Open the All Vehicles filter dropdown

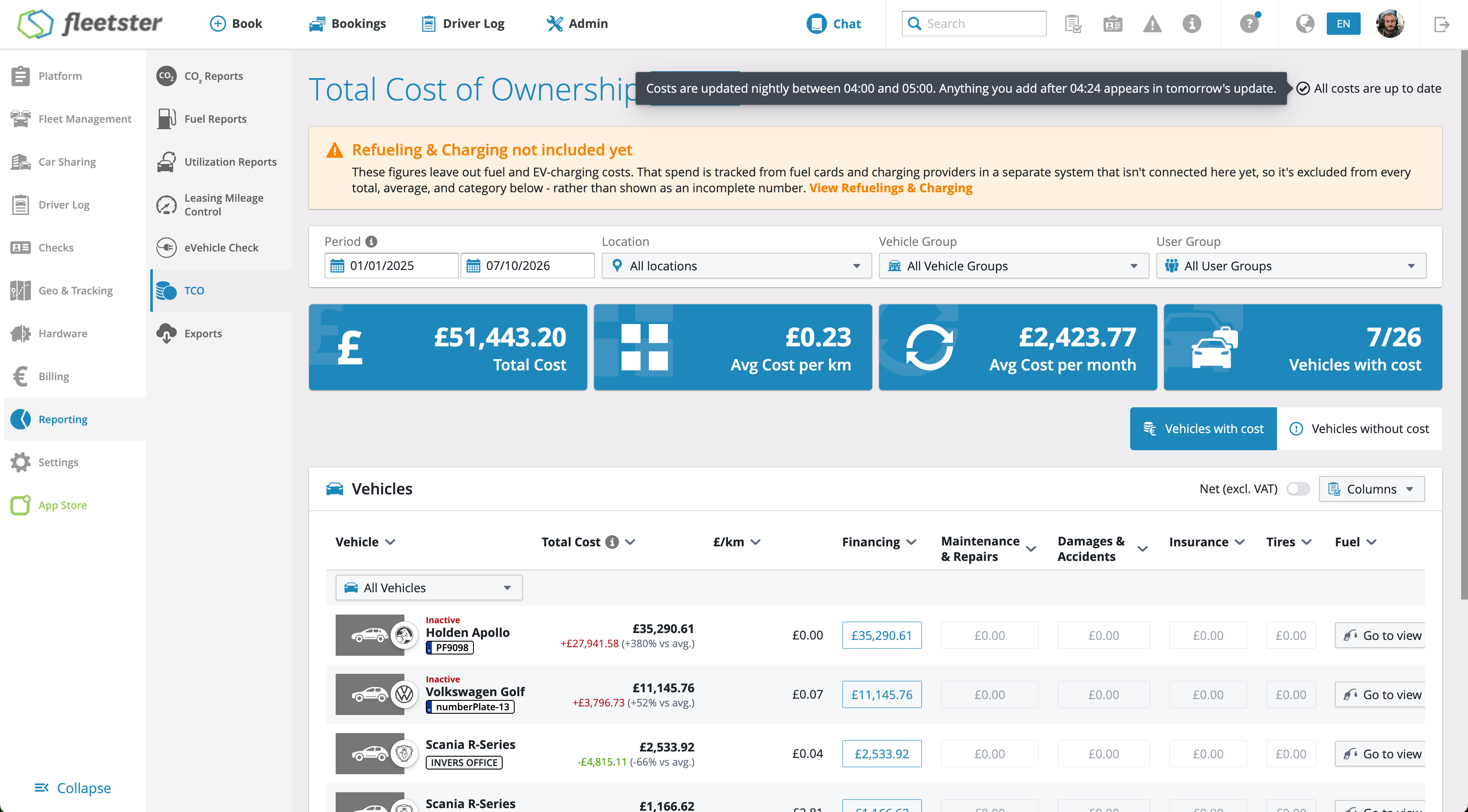pyautogui.click(x=428, y=588)
